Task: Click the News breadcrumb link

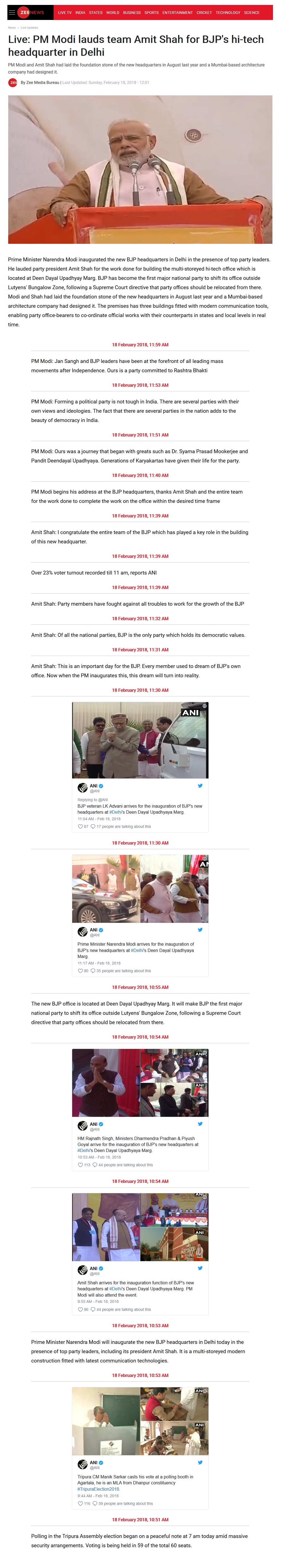Action: coord(11,27)
